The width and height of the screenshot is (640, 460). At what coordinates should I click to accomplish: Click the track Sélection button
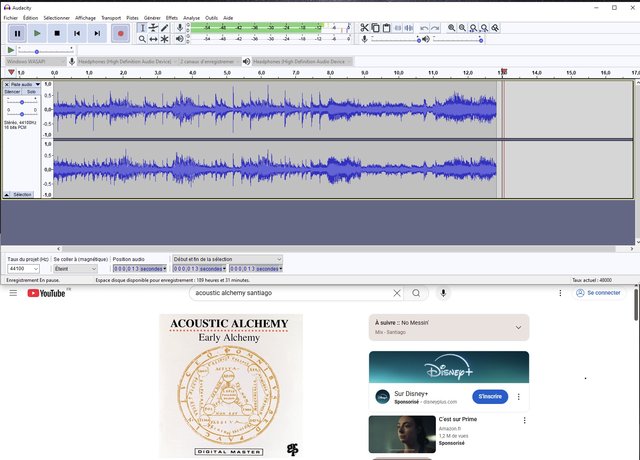(22, 195)
